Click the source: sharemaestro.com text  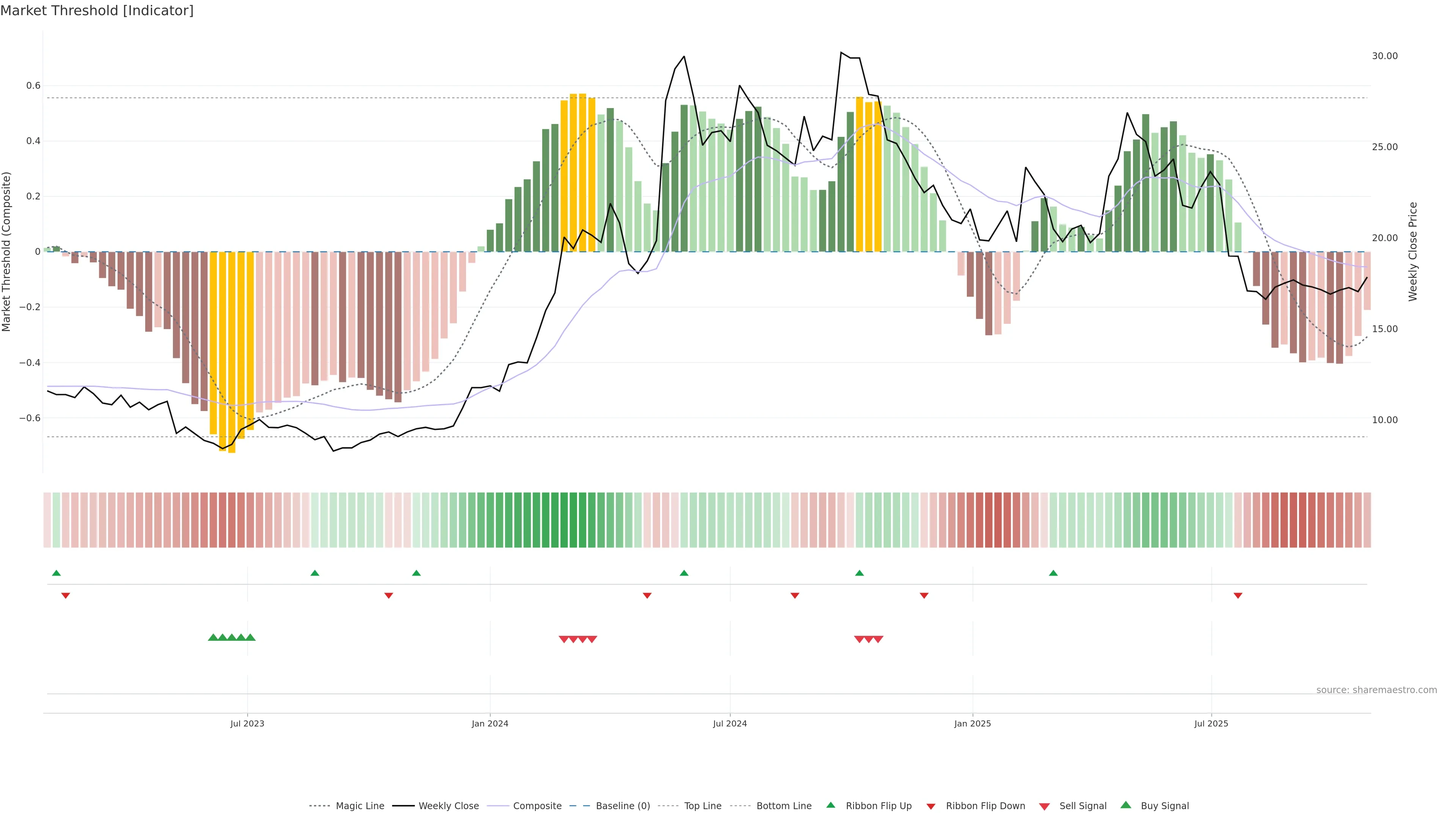tap(1376, 690)
